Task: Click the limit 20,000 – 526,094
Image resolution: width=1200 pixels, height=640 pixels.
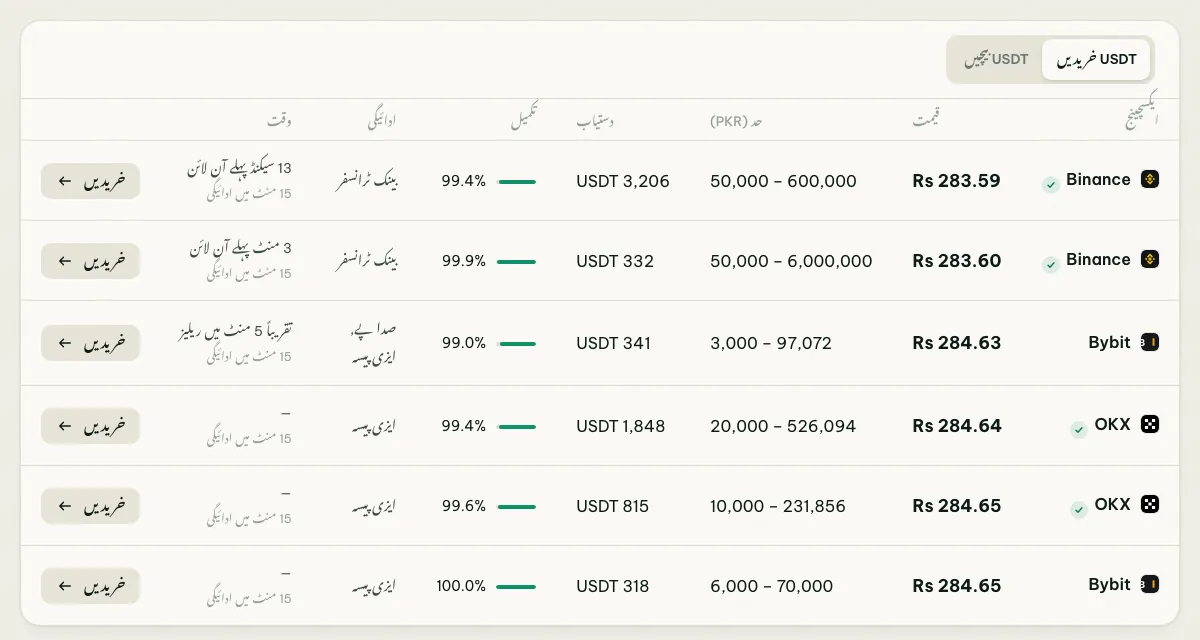Action: coord(783,426)
